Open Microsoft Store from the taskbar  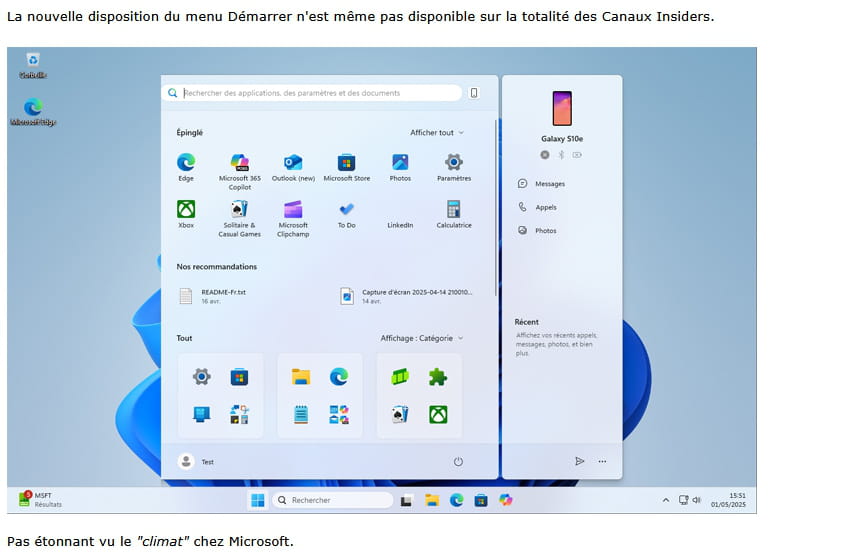click(x=481, y=501)
